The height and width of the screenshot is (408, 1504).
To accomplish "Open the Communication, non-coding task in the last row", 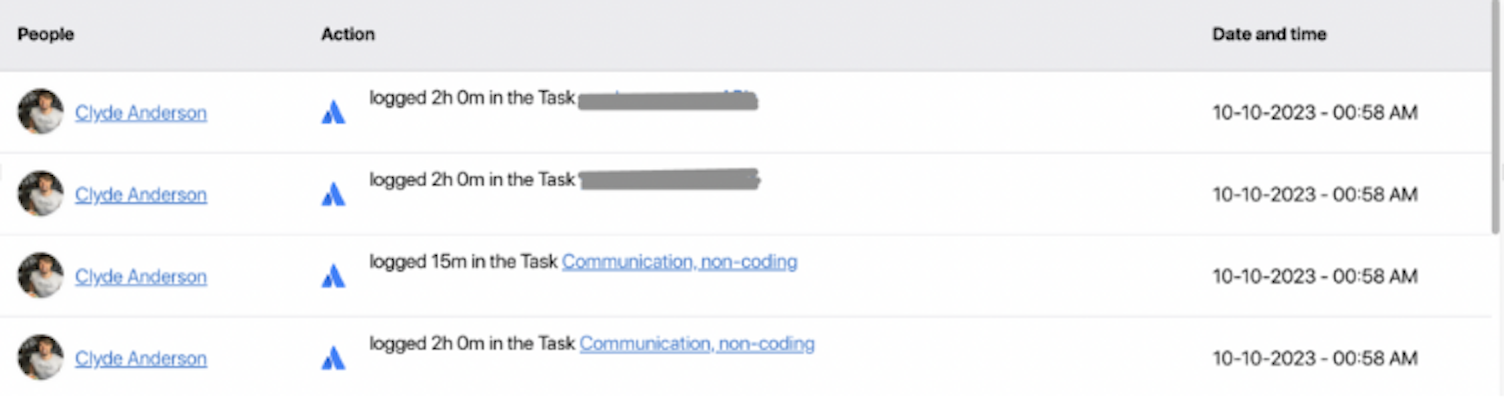I will (697, 344).
